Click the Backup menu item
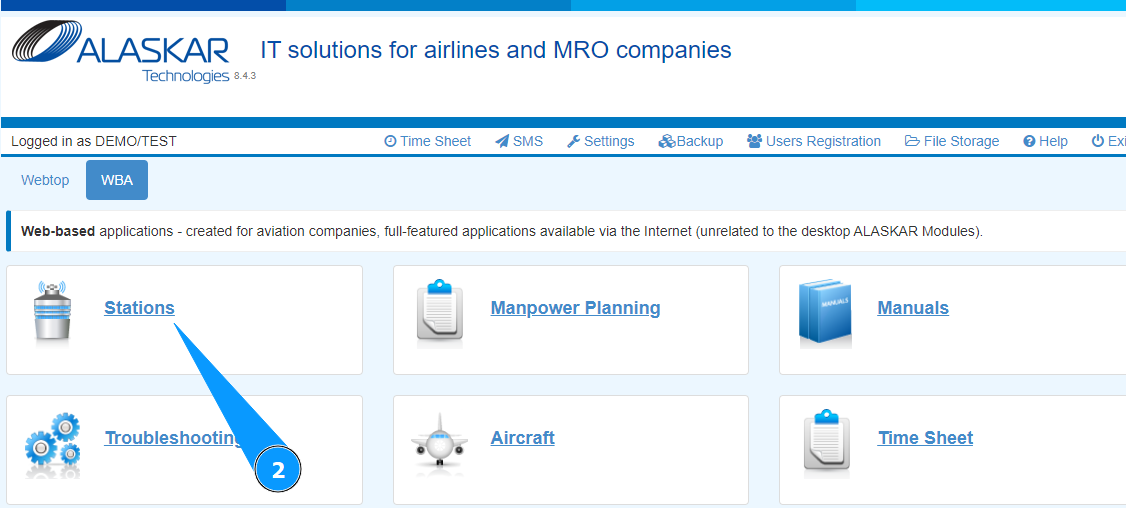1126x508 pixels. click(x=690, y=141)
